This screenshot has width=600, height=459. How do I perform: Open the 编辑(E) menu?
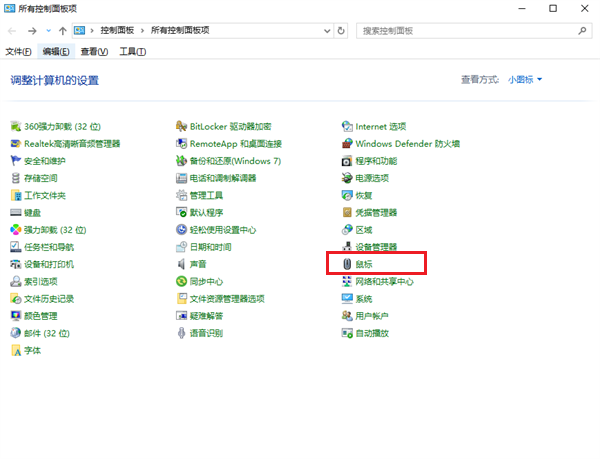(x=56, y=51)
